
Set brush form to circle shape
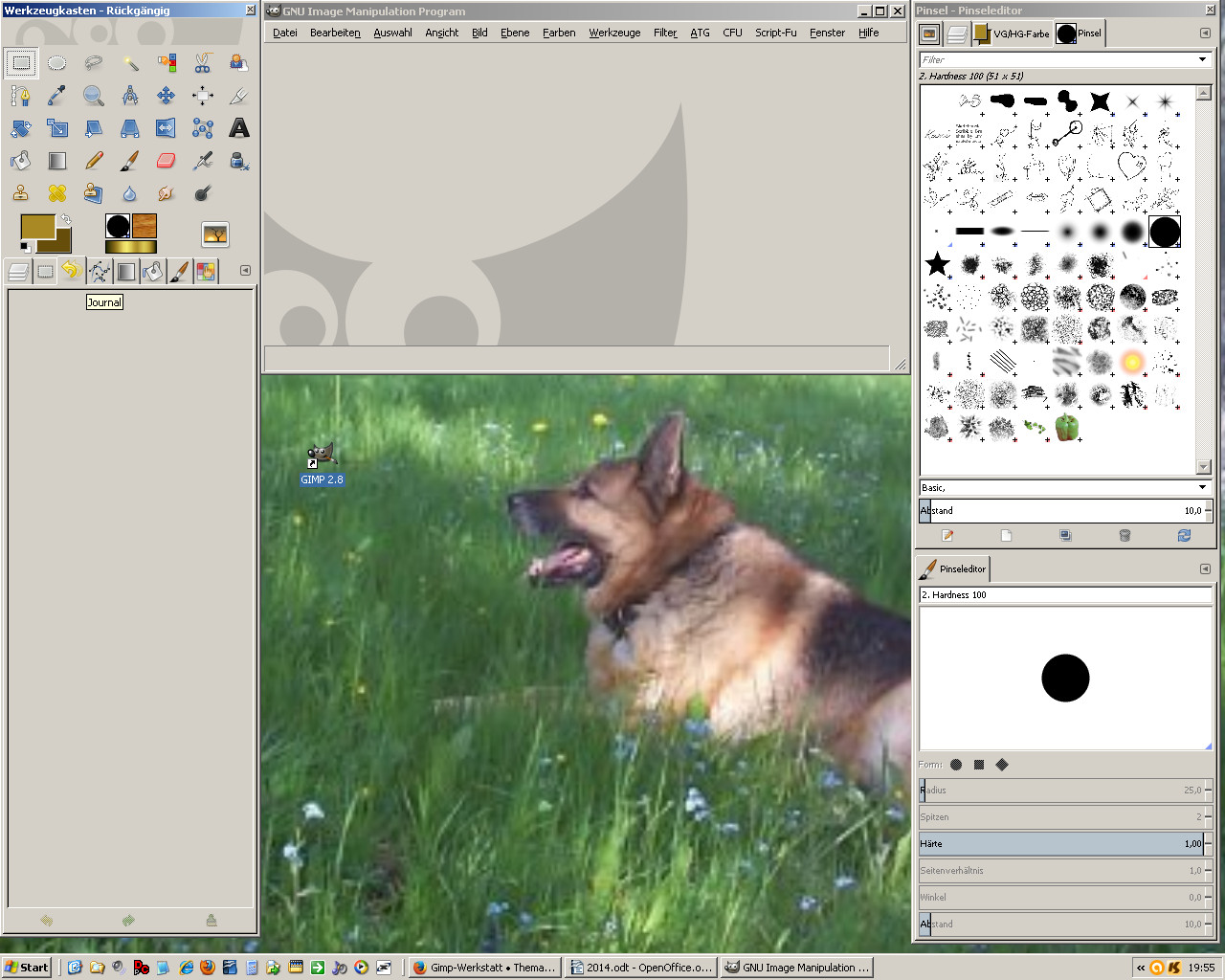(956, 765)
